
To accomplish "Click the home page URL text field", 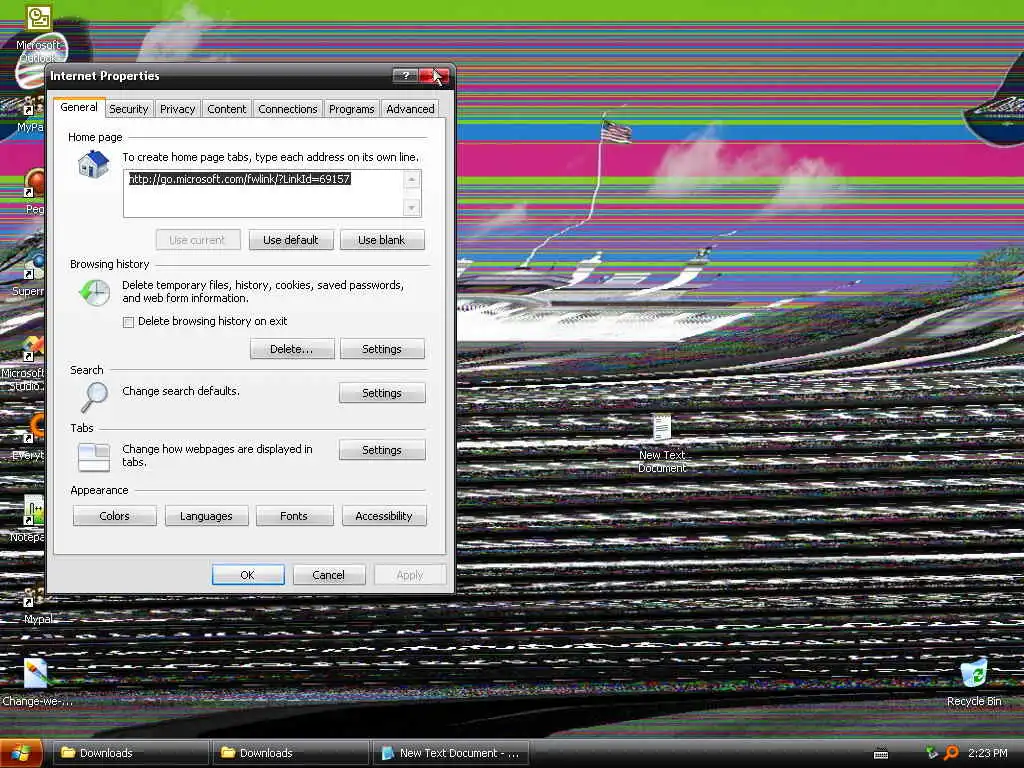I will point(264,193).
